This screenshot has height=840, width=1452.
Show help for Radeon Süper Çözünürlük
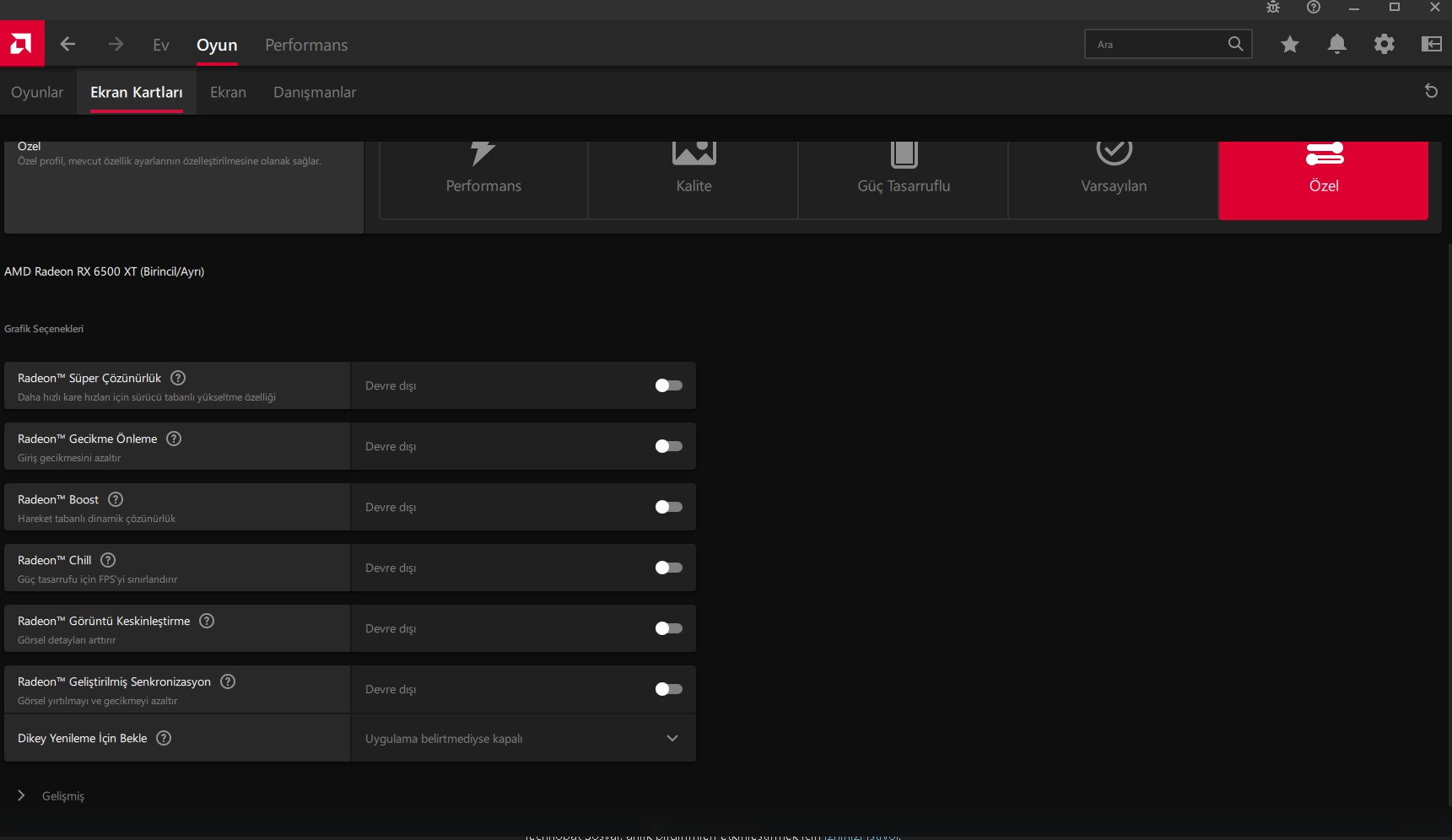(x=178, y=378)
